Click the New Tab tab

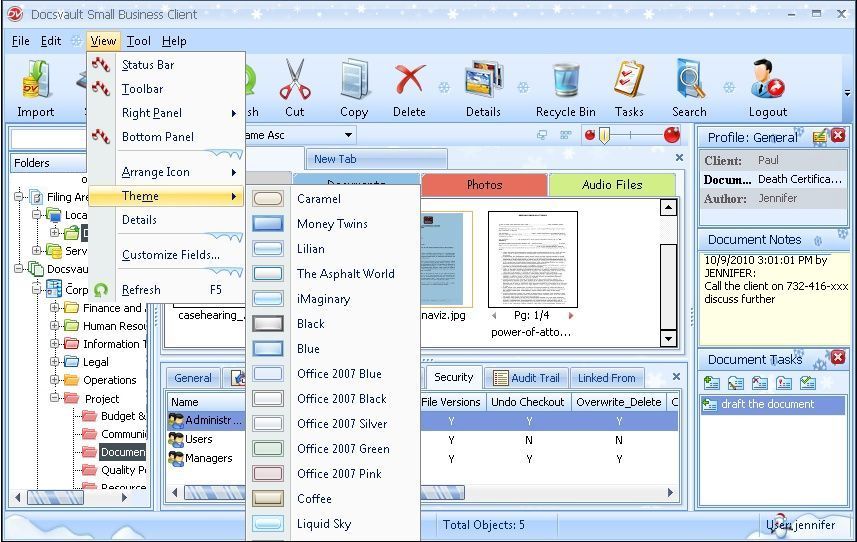point(377,159)
